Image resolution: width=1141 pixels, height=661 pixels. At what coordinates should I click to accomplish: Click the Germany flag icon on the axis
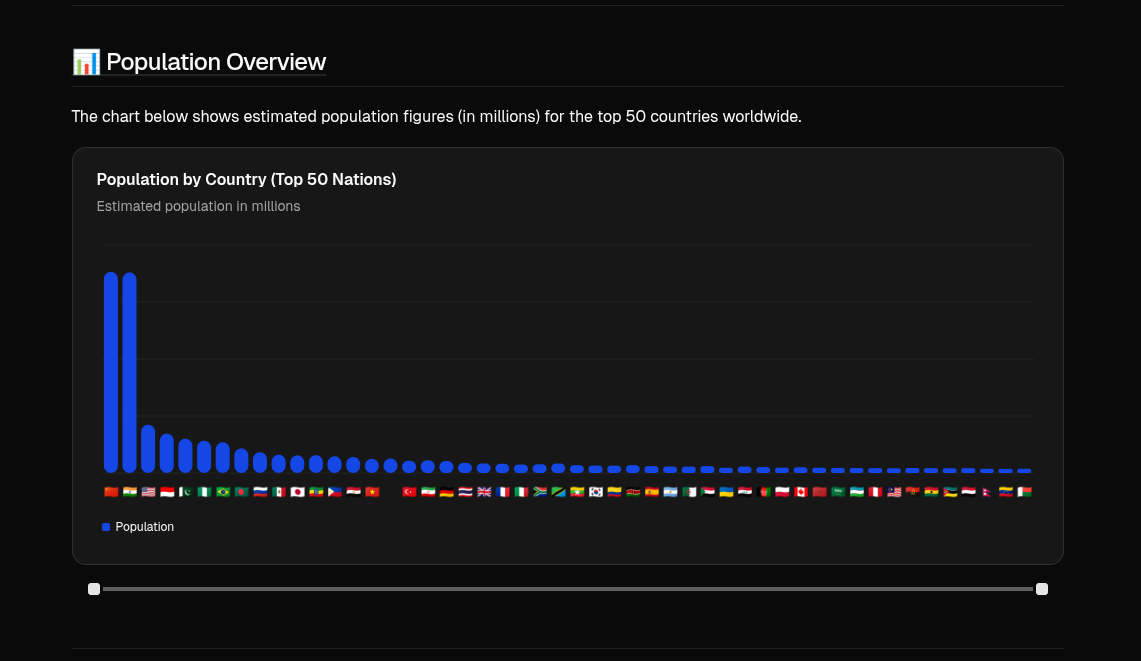446,491
